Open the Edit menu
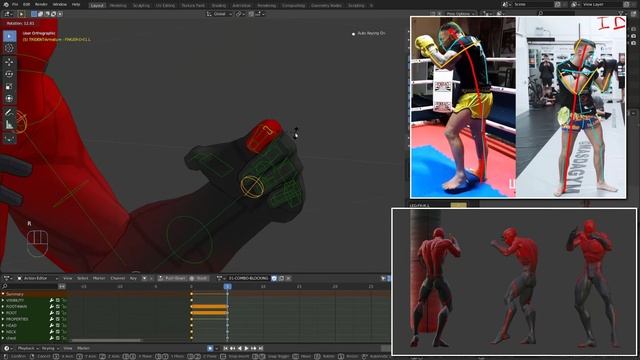 tap(27, 4)
